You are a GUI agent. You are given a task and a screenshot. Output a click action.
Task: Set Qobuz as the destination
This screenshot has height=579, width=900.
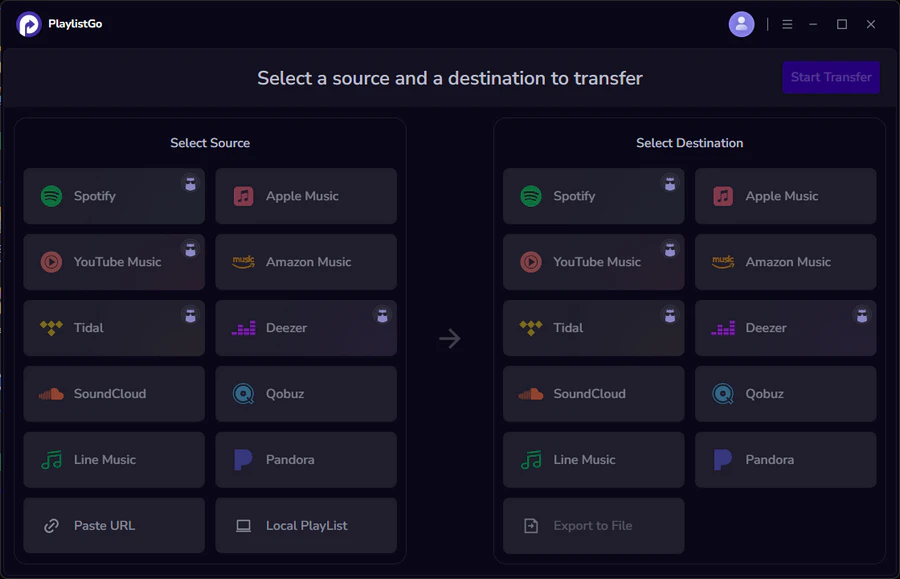pyautogui.click(x=785, y=394)
